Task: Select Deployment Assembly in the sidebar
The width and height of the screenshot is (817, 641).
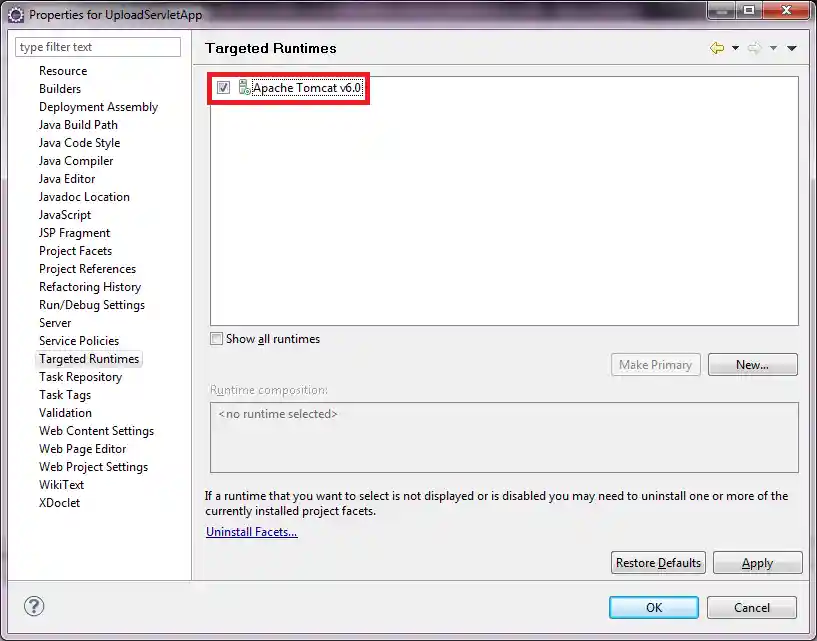Action: pos(98,106)
